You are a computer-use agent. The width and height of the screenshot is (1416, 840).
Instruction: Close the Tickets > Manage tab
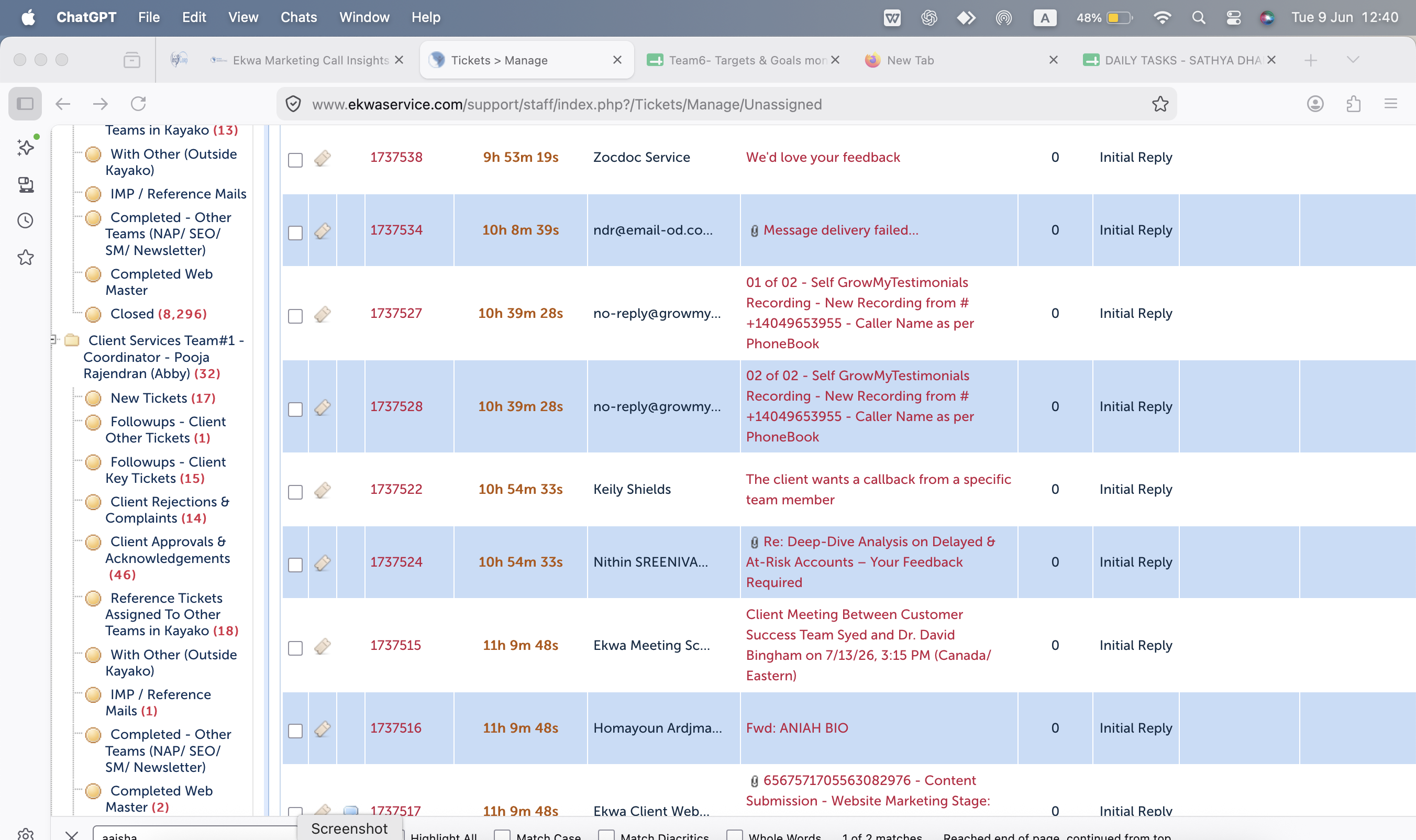click(617, 60)
